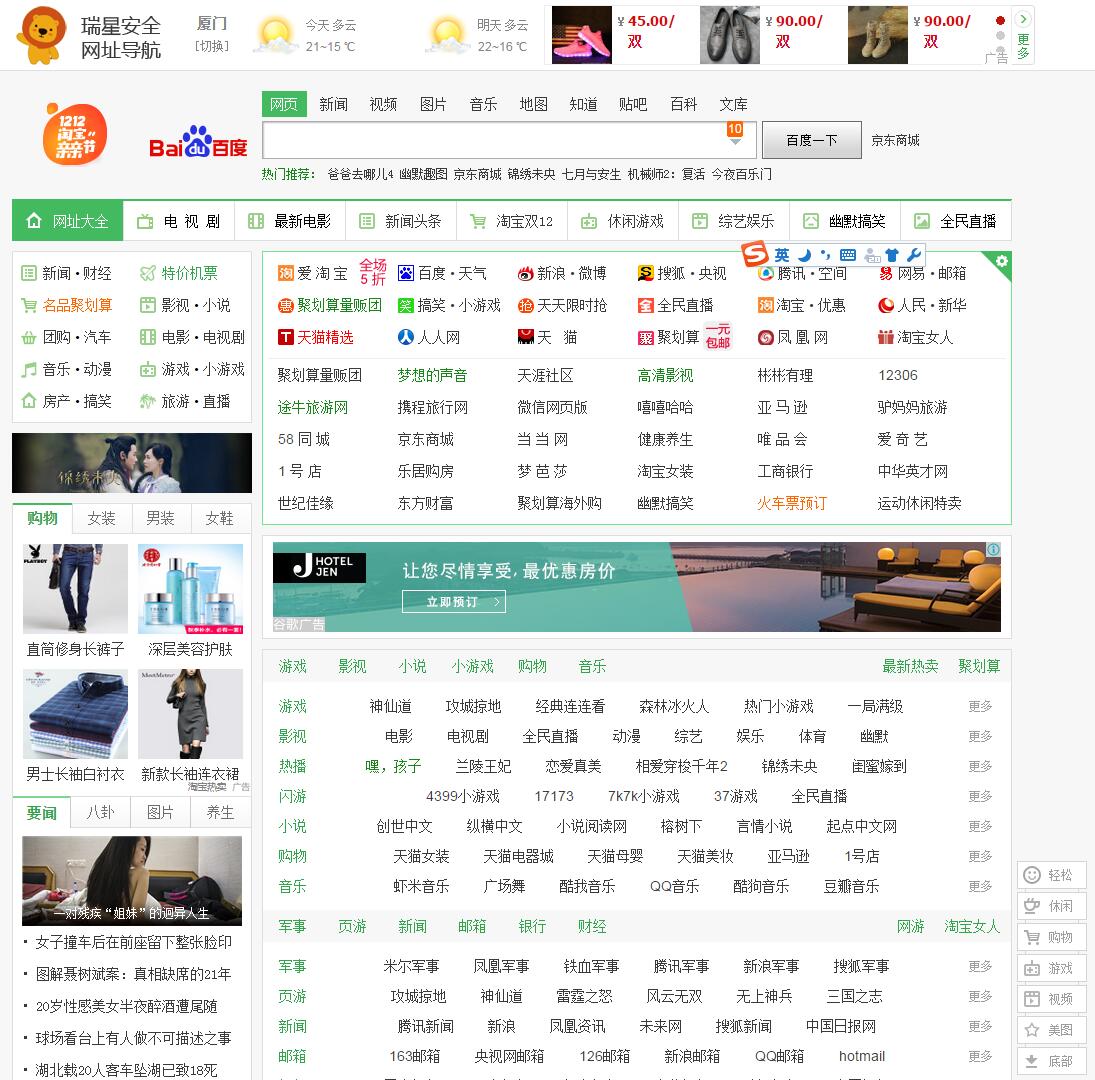Select the red carousel dot indicator

click(1000, 20)
